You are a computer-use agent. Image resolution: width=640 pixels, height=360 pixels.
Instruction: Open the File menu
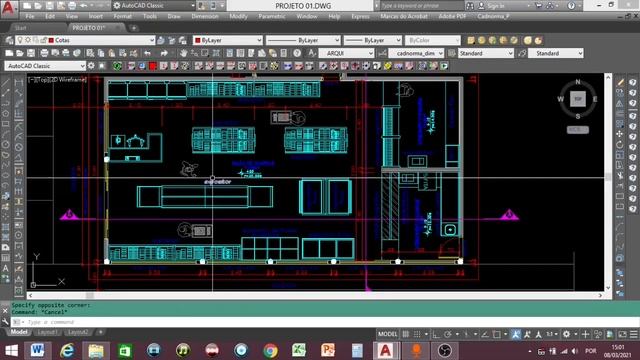tap(30, 16)
